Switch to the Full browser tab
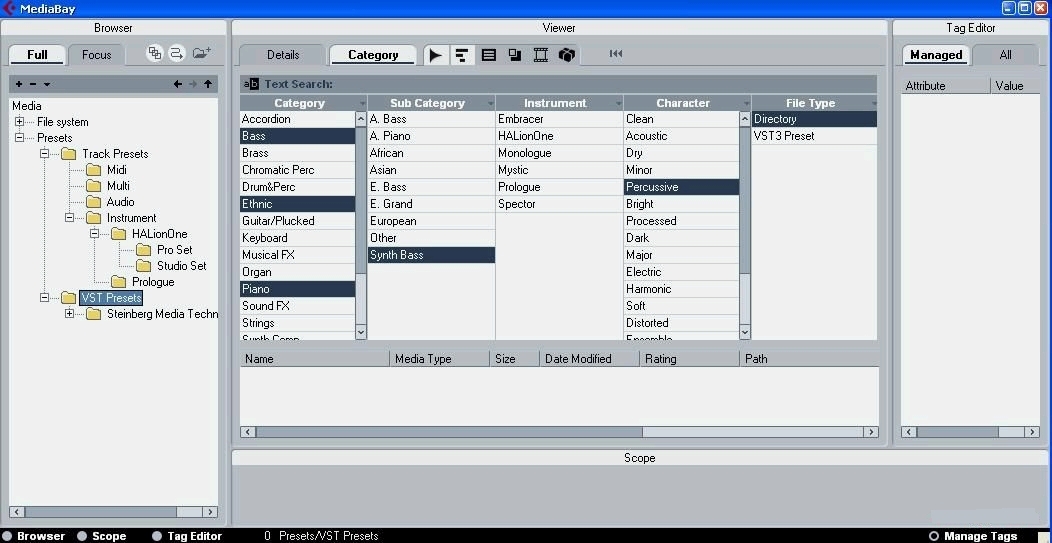1052x543 pixels. click(38, 54)
